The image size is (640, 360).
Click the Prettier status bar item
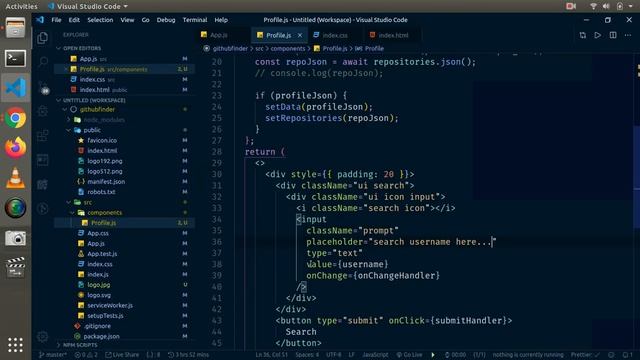coord(585,355)
